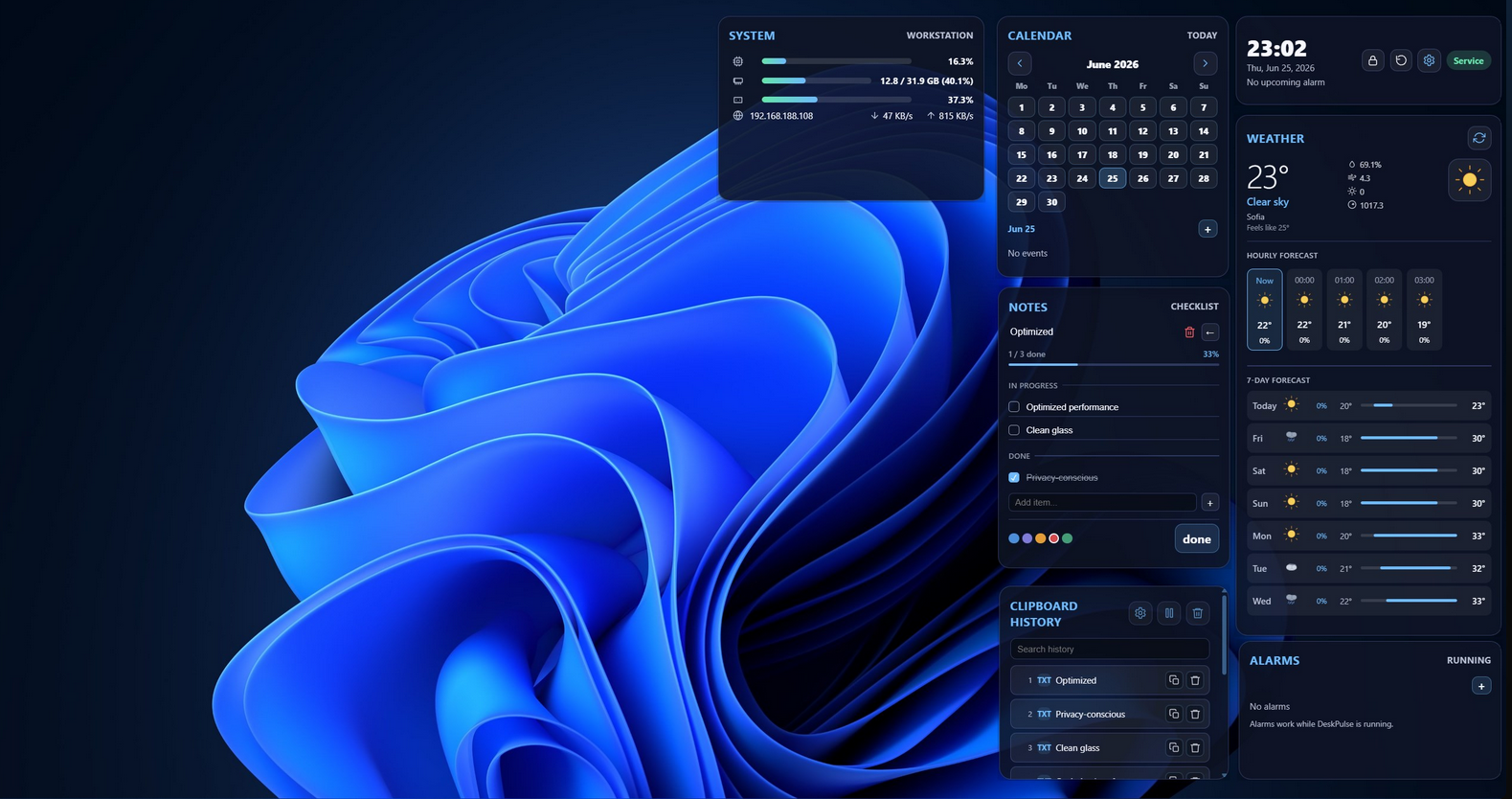The height and width of the screenshot is (799, 1512).
Task: Click the 12.8 / 31.9 GB memory value
Action: pyautogui.click(x=927, y=80)
